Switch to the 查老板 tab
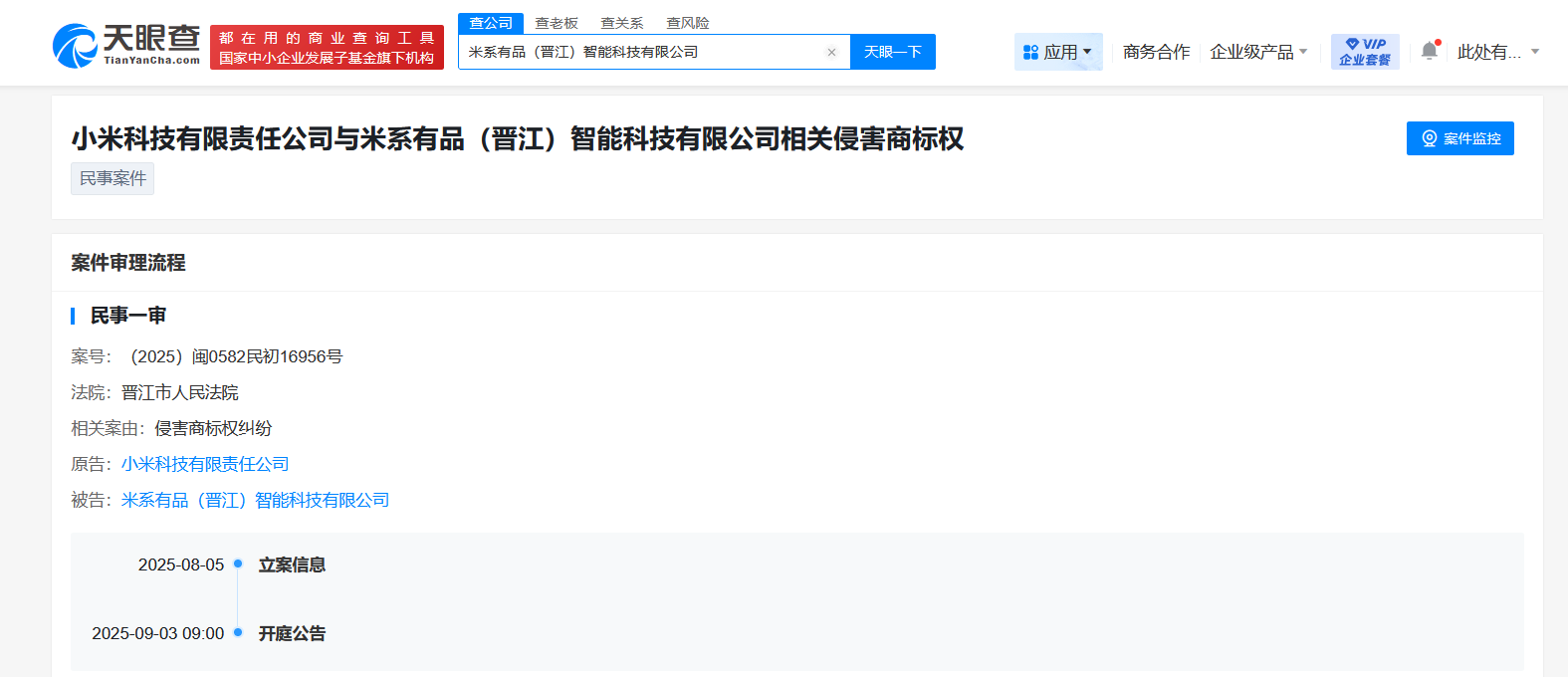This screenshot has height=677, width=1568. coord(557,23)
